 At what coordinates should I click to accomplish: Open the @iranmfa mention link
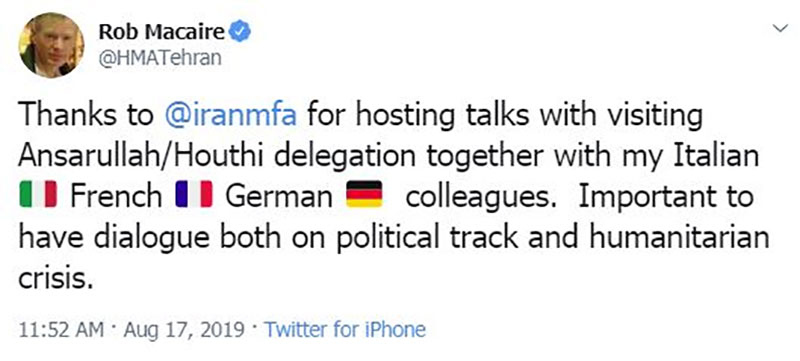tap(231, 116)
